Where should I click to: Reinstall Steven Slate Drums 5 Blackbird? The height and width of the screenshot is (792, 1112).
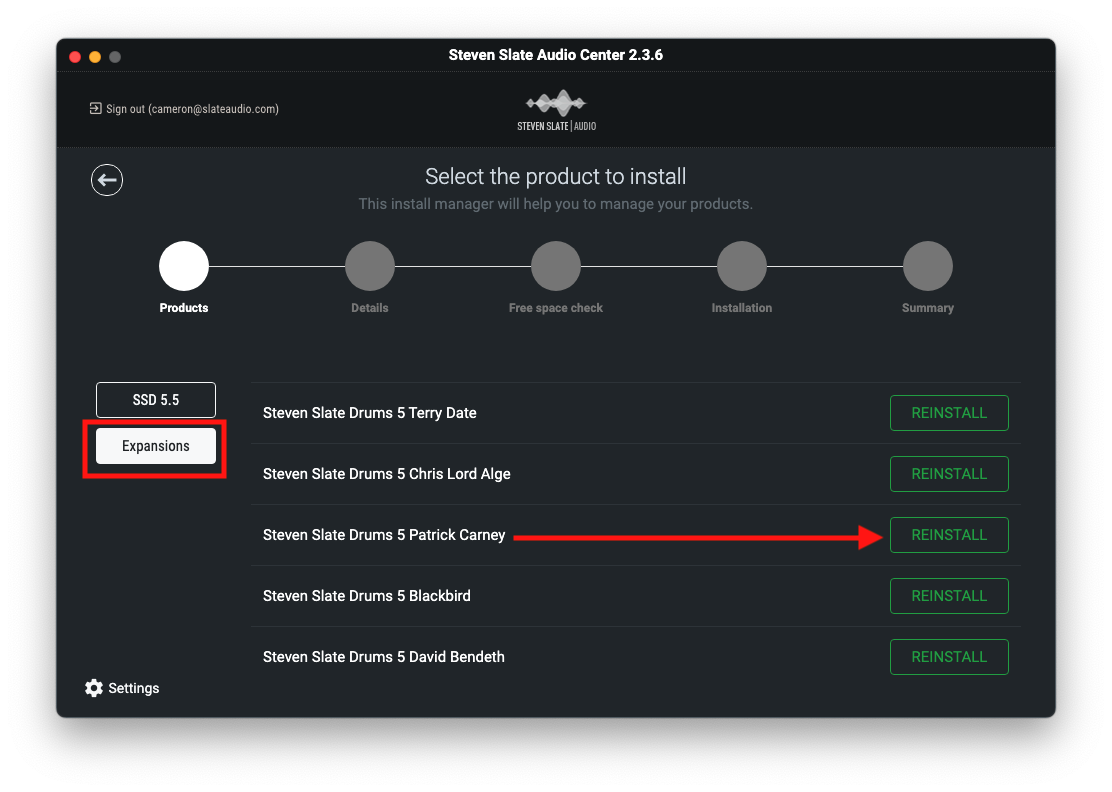tap(949, 596)
